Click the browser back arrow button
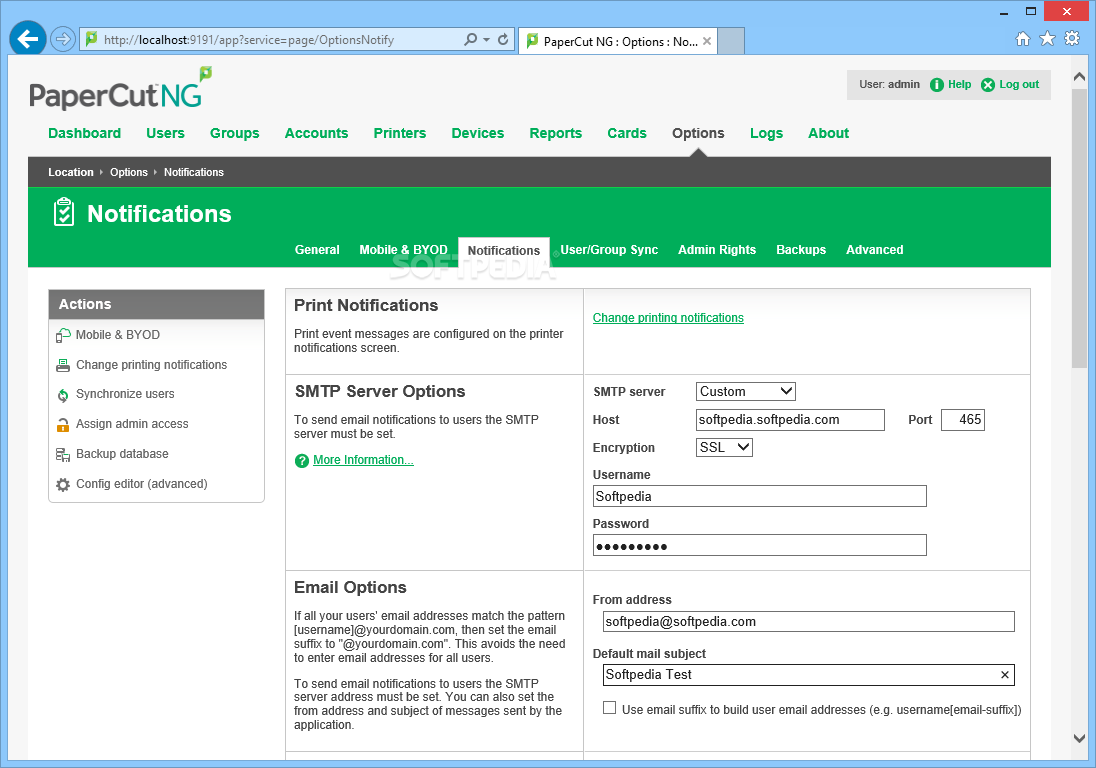This screenshot has height=768, width=1096. tap(28, 39)
